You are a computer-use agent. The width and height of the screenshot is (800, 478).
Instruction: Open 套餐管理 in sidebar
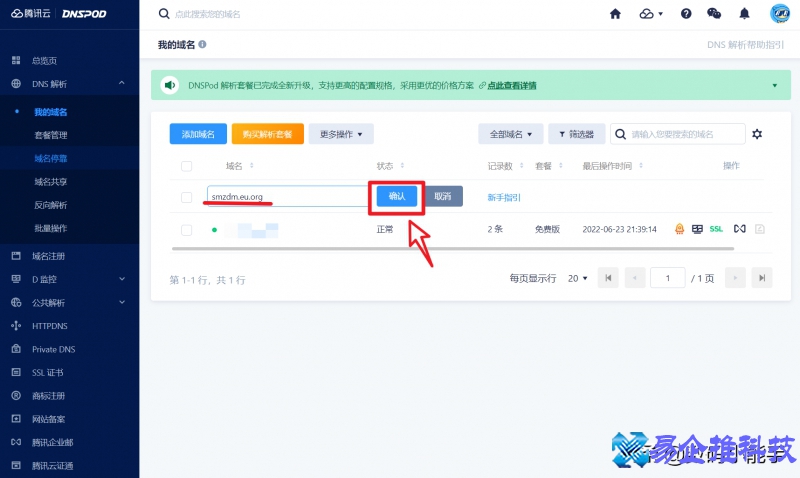coord(51,135)
